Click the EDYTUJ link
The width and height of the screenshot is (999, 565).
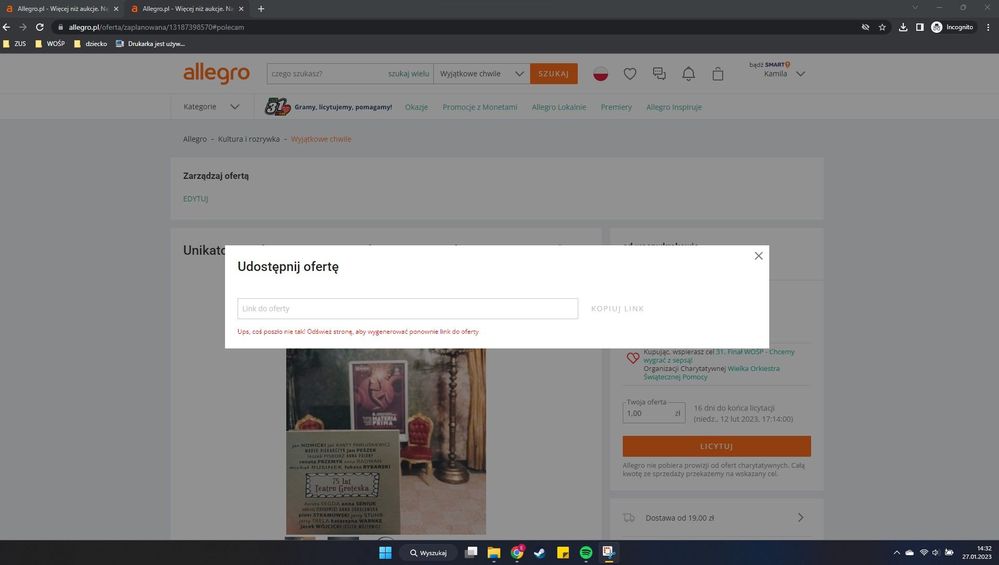coord(196,199)
